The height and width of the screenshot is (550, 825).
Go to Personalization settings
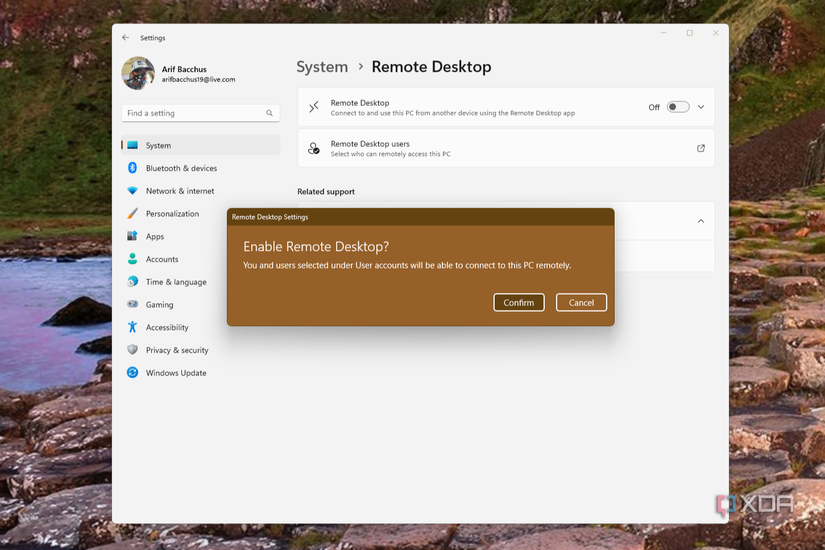[x=174, y=213]
